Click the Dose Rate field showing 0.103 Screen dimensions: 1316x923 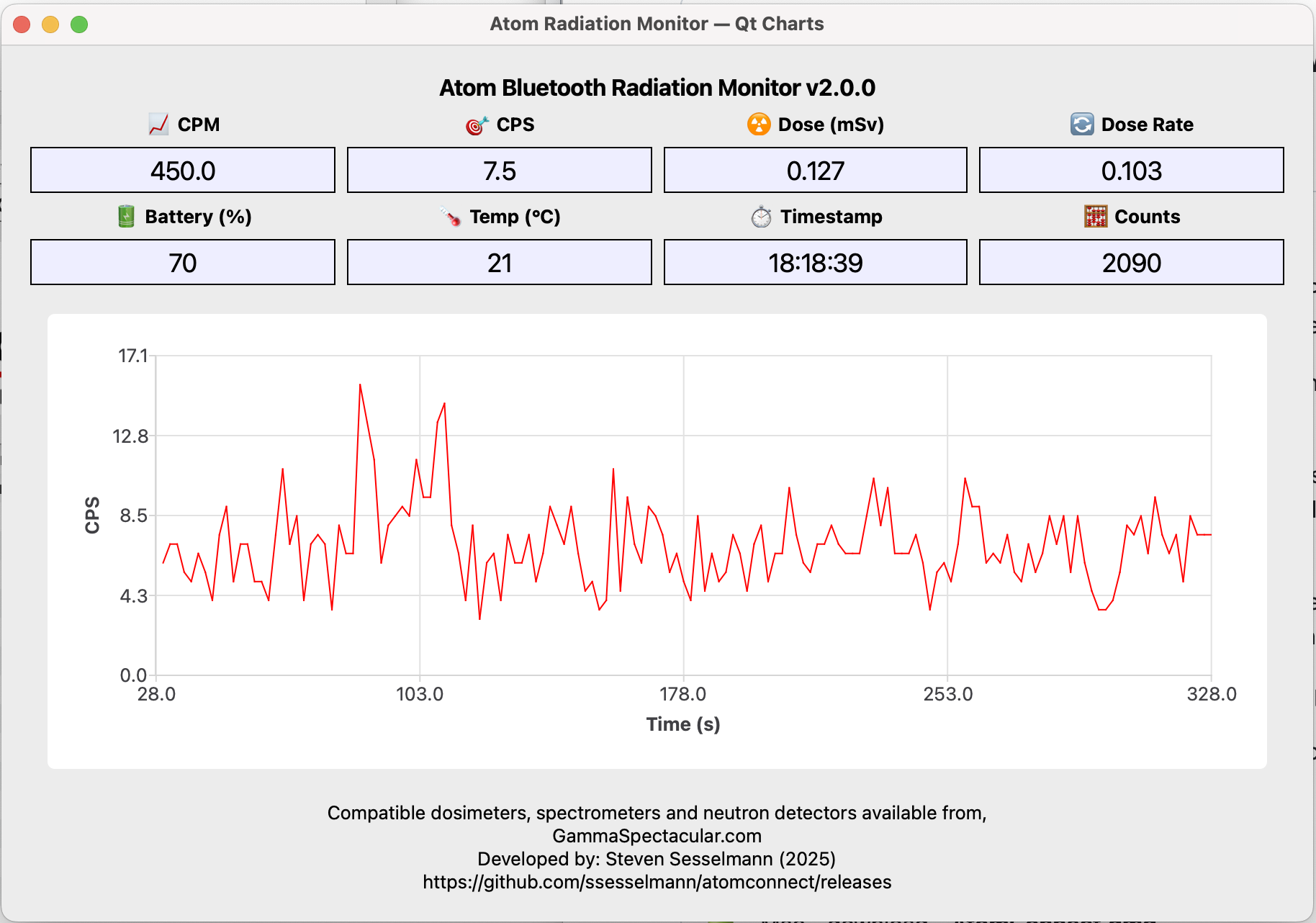tap(1131, 171)
